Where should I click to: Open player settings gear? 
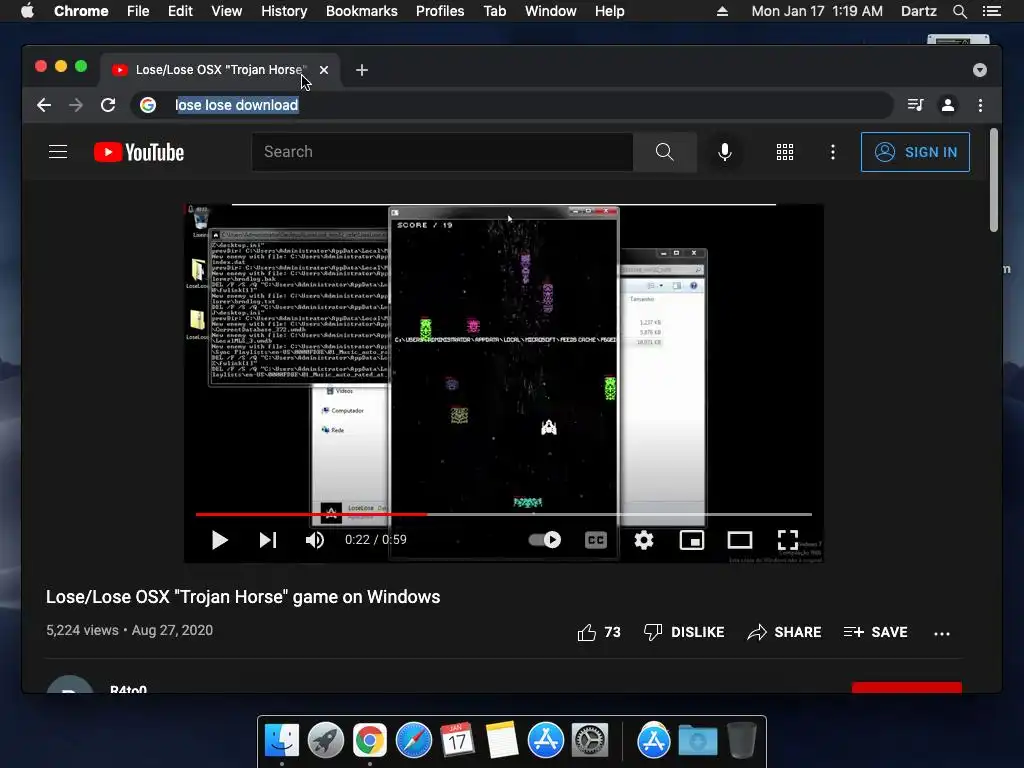pos(644,540)
